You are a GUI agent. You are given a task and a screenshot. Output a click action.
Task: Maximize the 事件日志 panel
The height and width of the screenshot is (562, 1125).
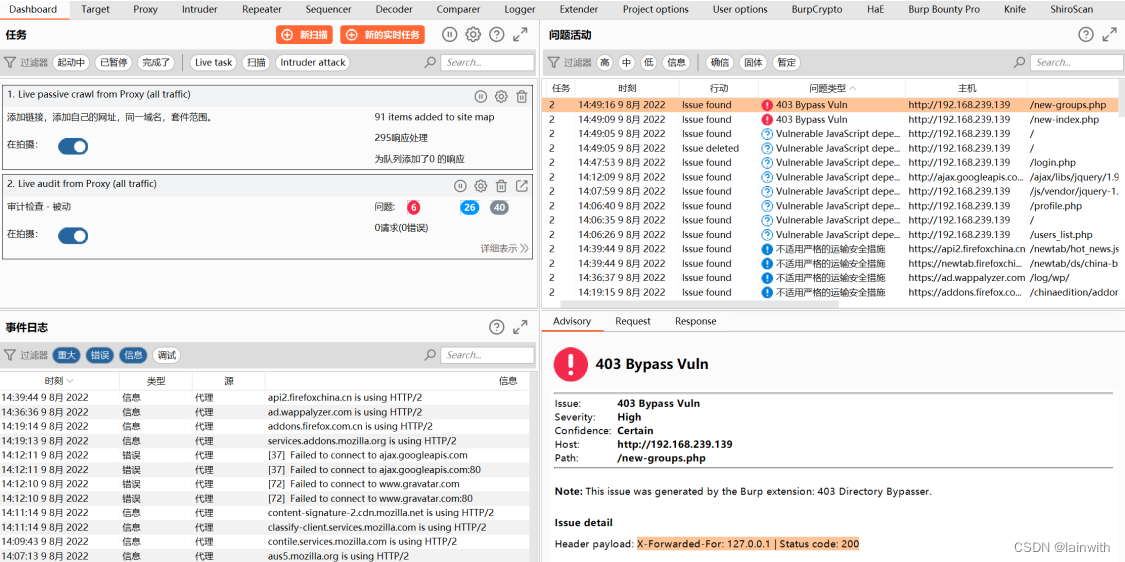point(520,327)
